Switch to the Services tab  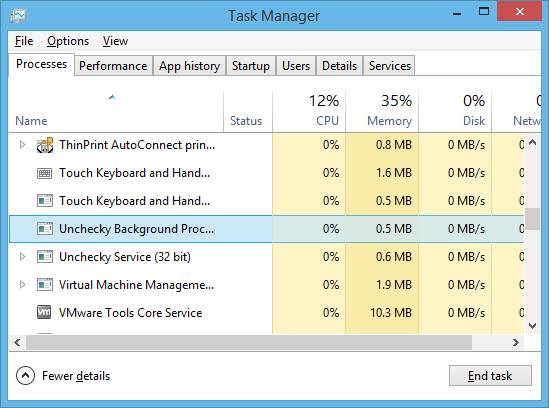[389, 66]
